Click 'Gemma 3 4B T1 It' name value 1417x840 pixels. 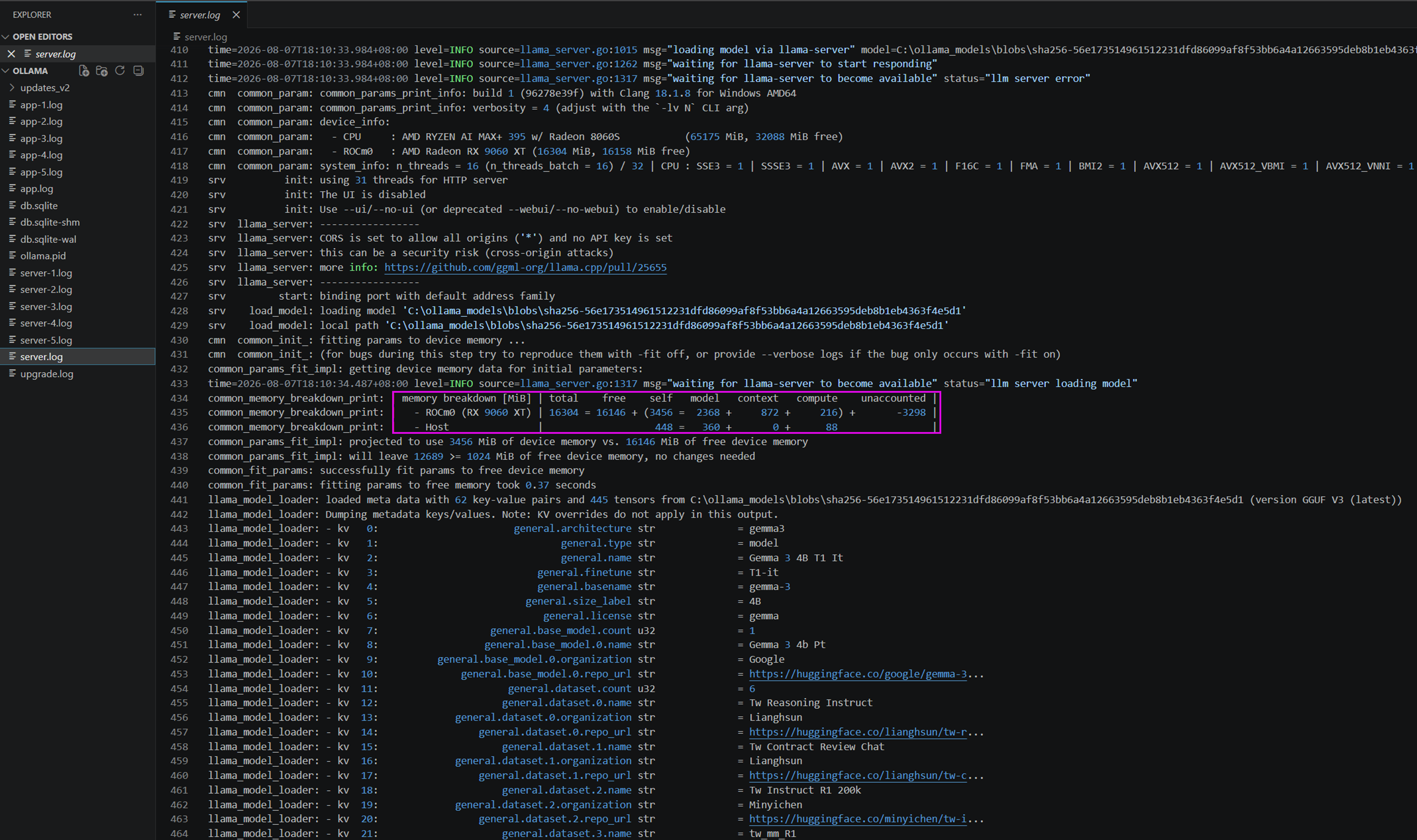coord(796,557)
